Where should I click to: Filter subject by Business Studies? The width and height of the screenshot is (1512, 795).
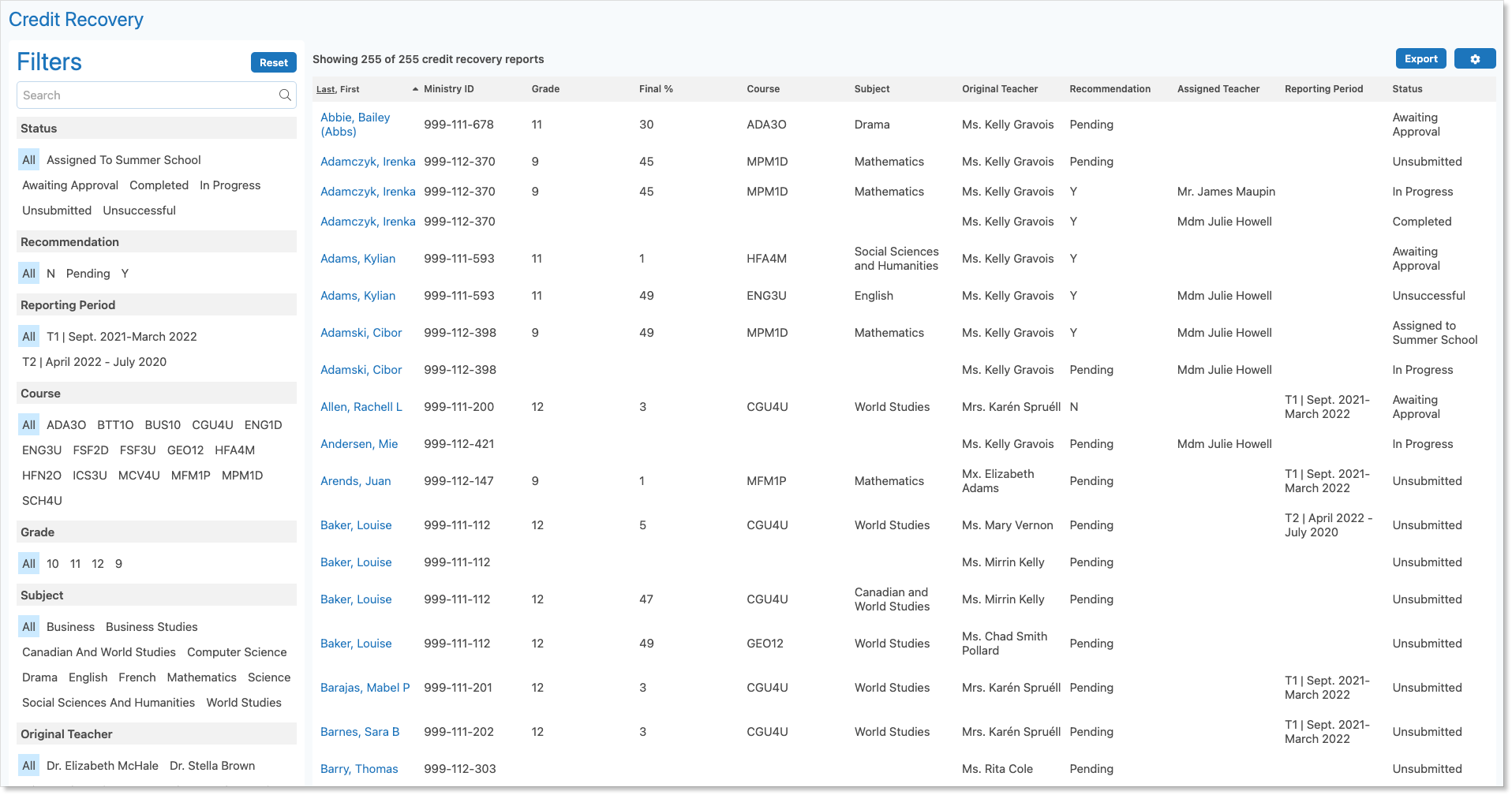pyautogui.click(x=152, y=627)
